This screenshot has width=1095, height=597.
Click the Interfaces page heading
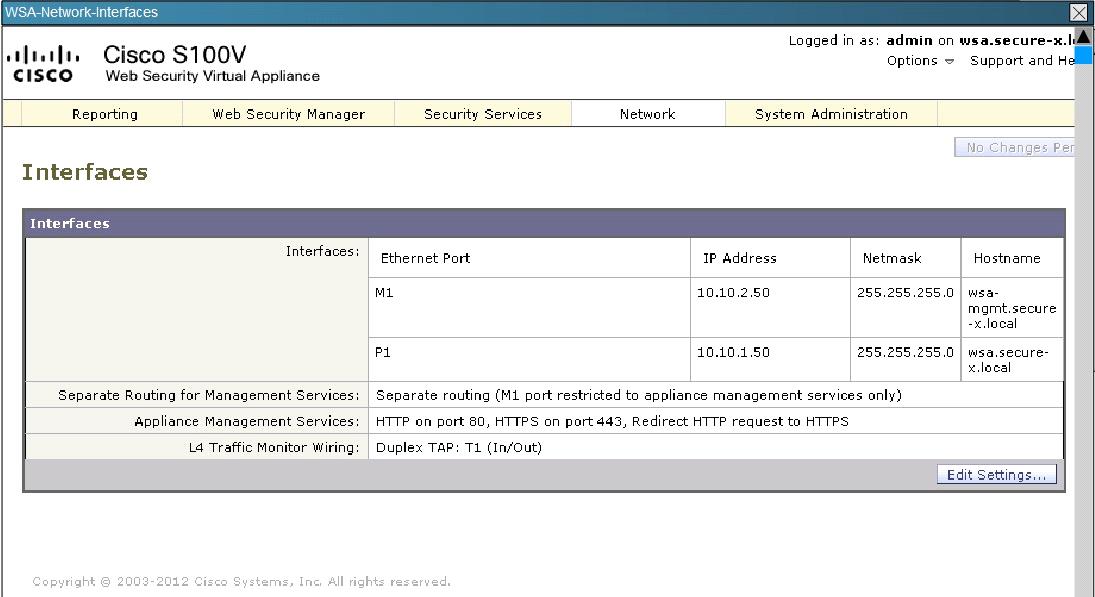[84, 172]
